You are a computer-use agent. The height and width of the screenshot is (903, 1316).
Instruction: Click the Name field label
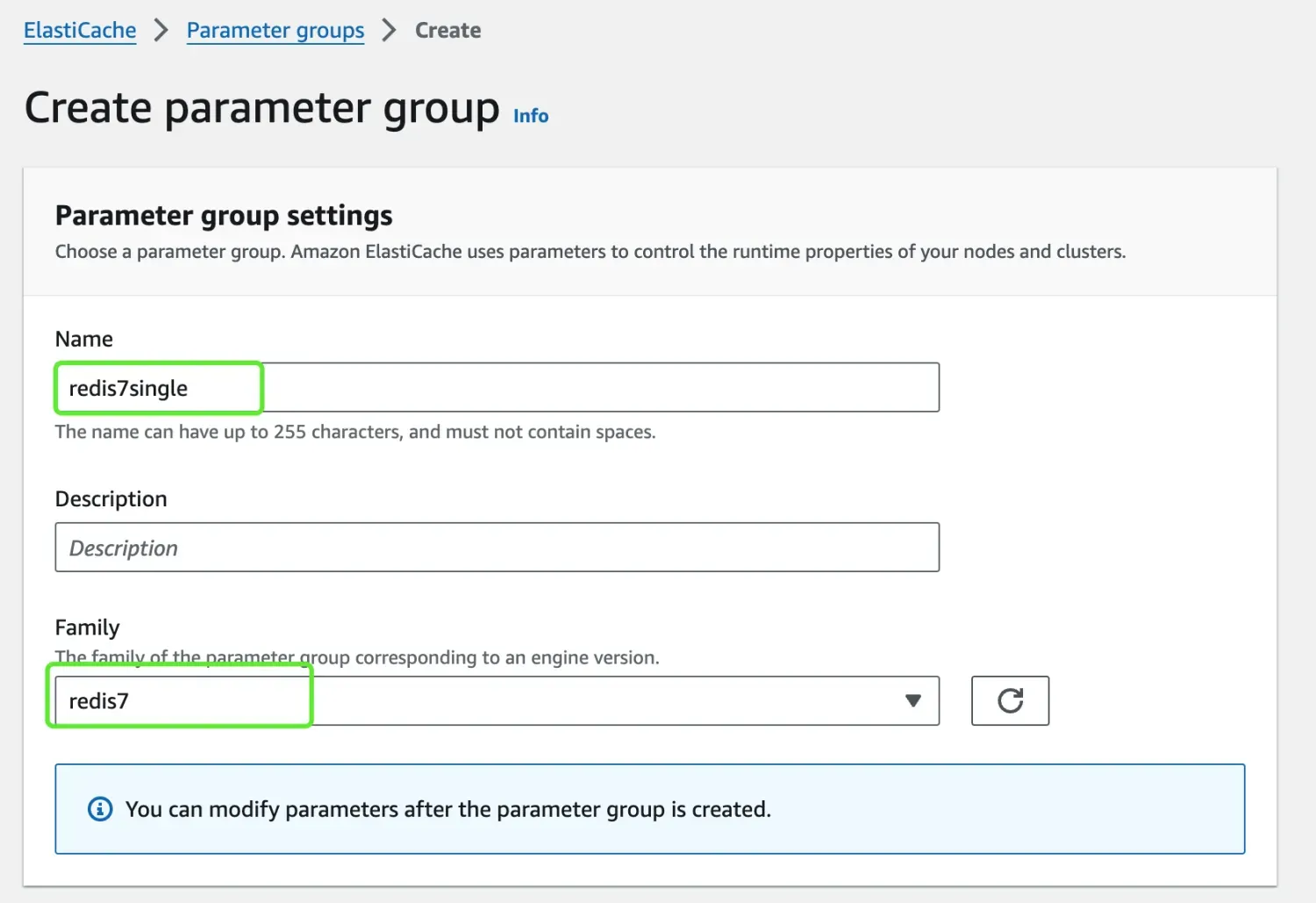(x=84, y=339)
